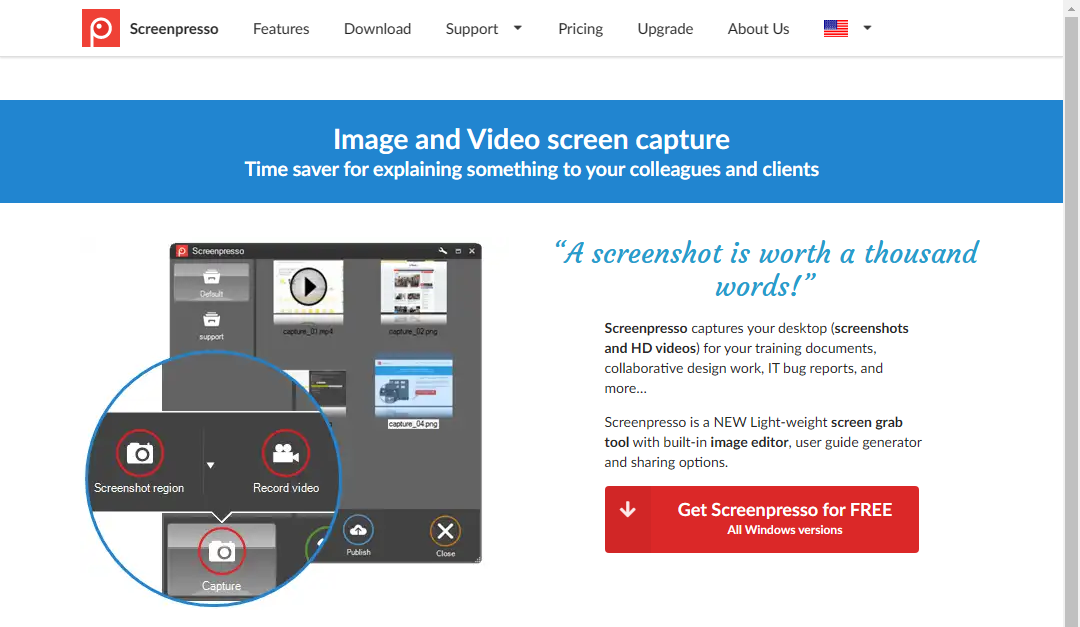Click the Close X circle icon
Image resolution: width=1080 pixels, height=627 pixels.
point(445,531)
